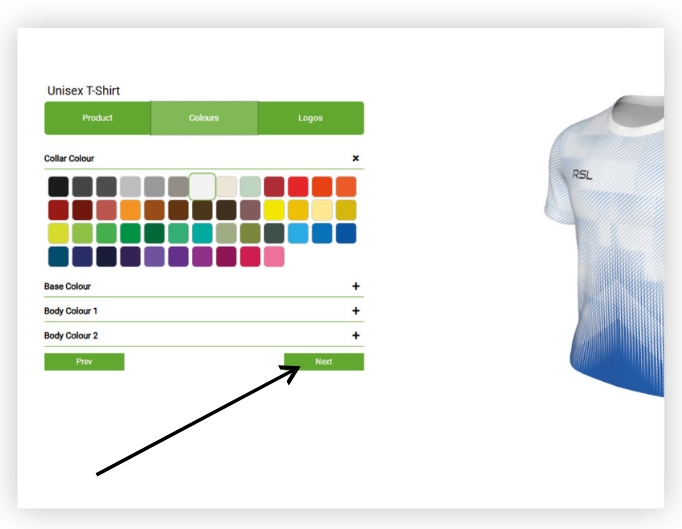Viewport: 682px width, 529px height.
Task: Click the Prev button
Action: [84, 362]
